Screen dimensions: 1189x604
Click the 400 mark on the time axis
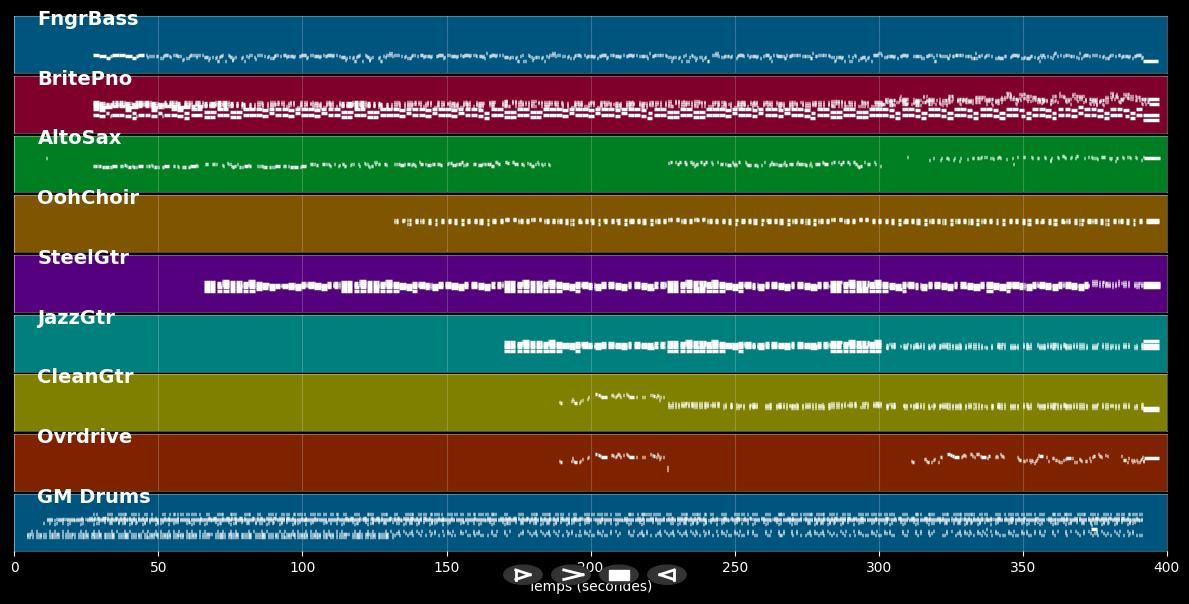1165,566
